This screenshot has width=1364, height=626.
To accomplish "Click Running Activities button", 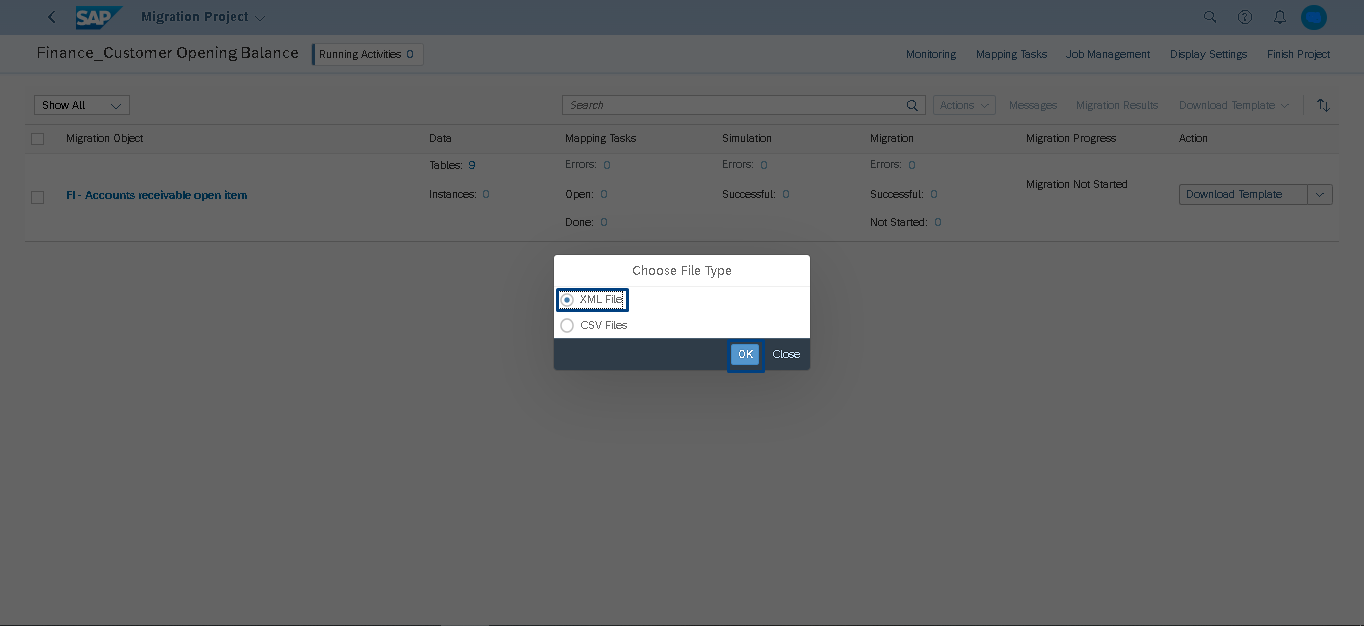I will pos(368,54).
